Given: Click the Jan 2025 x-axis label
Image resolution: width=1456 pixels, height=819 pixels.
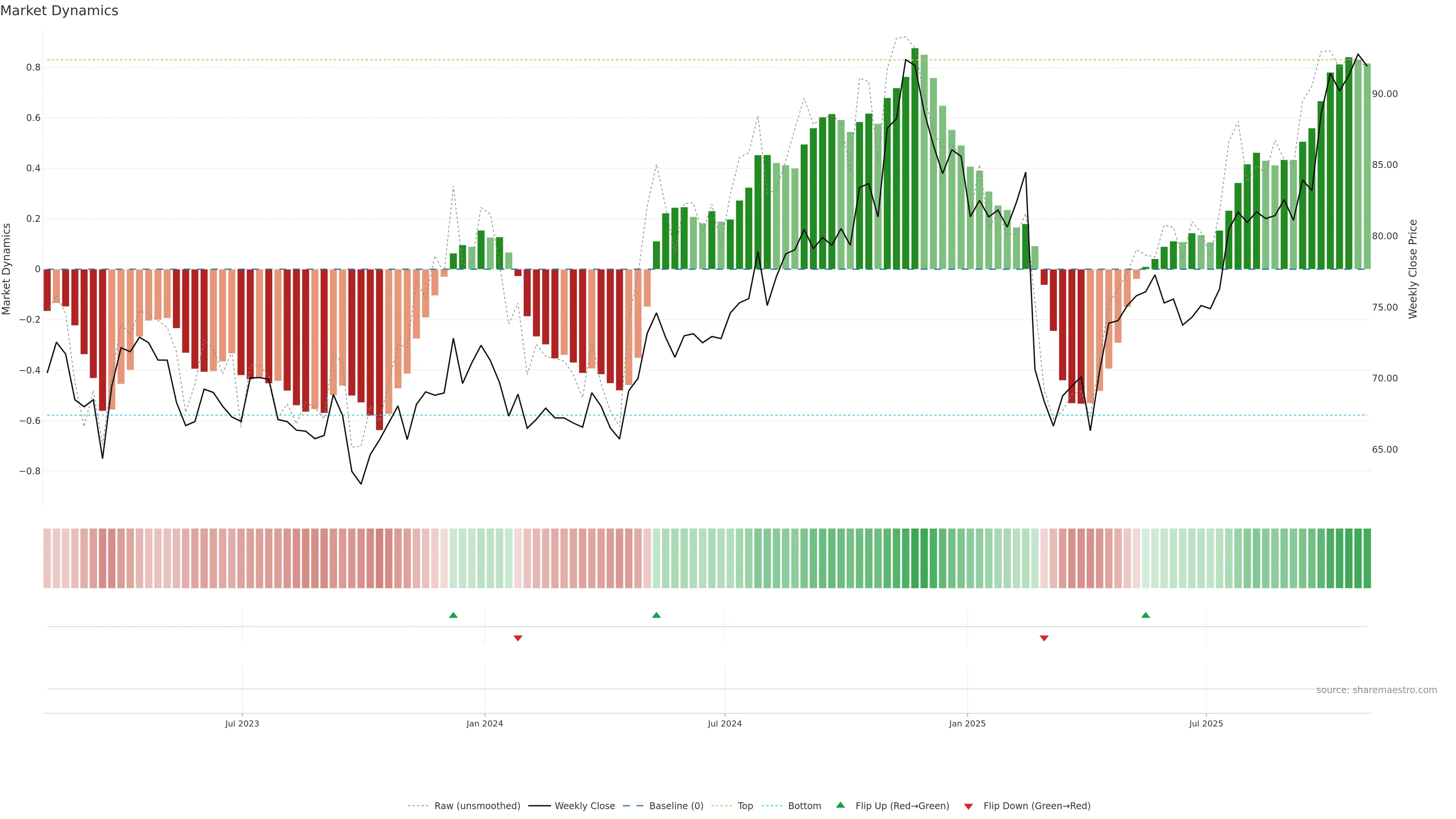Looking at the screenshot, I should click(x=967, y=723).
